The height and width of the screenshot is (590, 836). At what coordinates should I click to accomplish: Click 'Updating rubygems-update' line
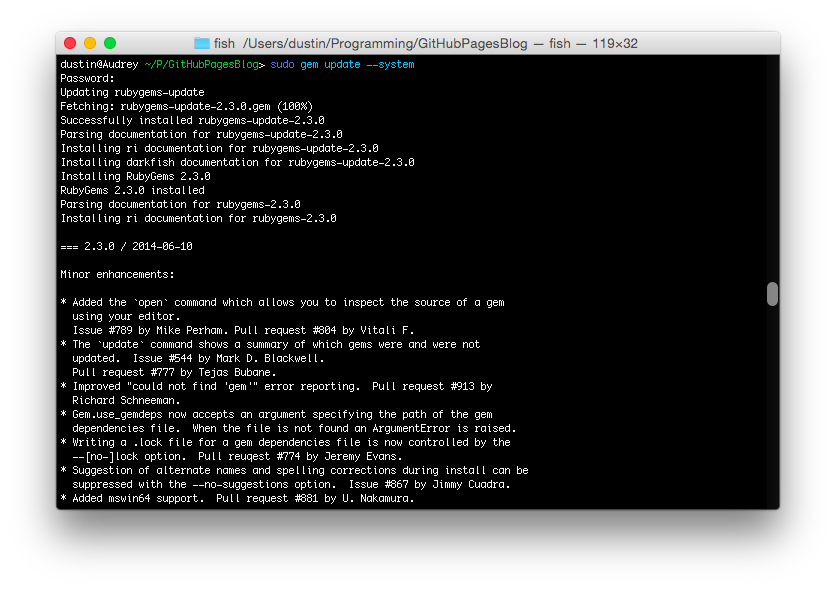coord(132,92)
